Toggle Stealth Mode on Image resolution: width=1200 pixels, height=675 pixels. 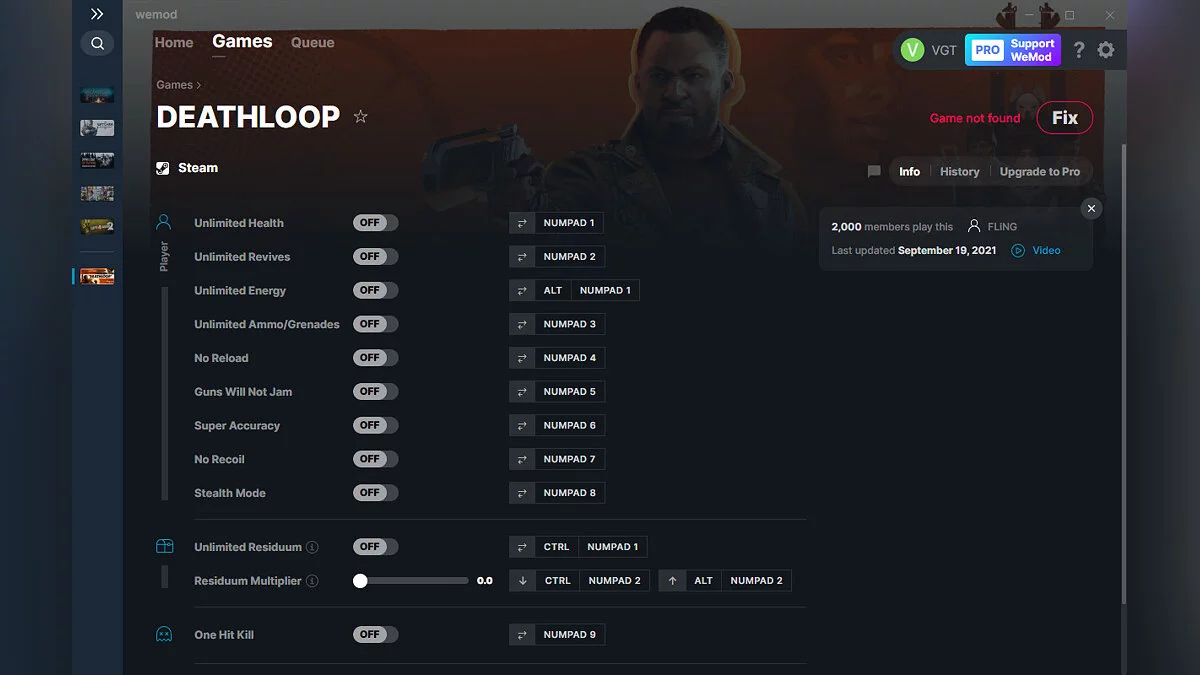point(375,492)
